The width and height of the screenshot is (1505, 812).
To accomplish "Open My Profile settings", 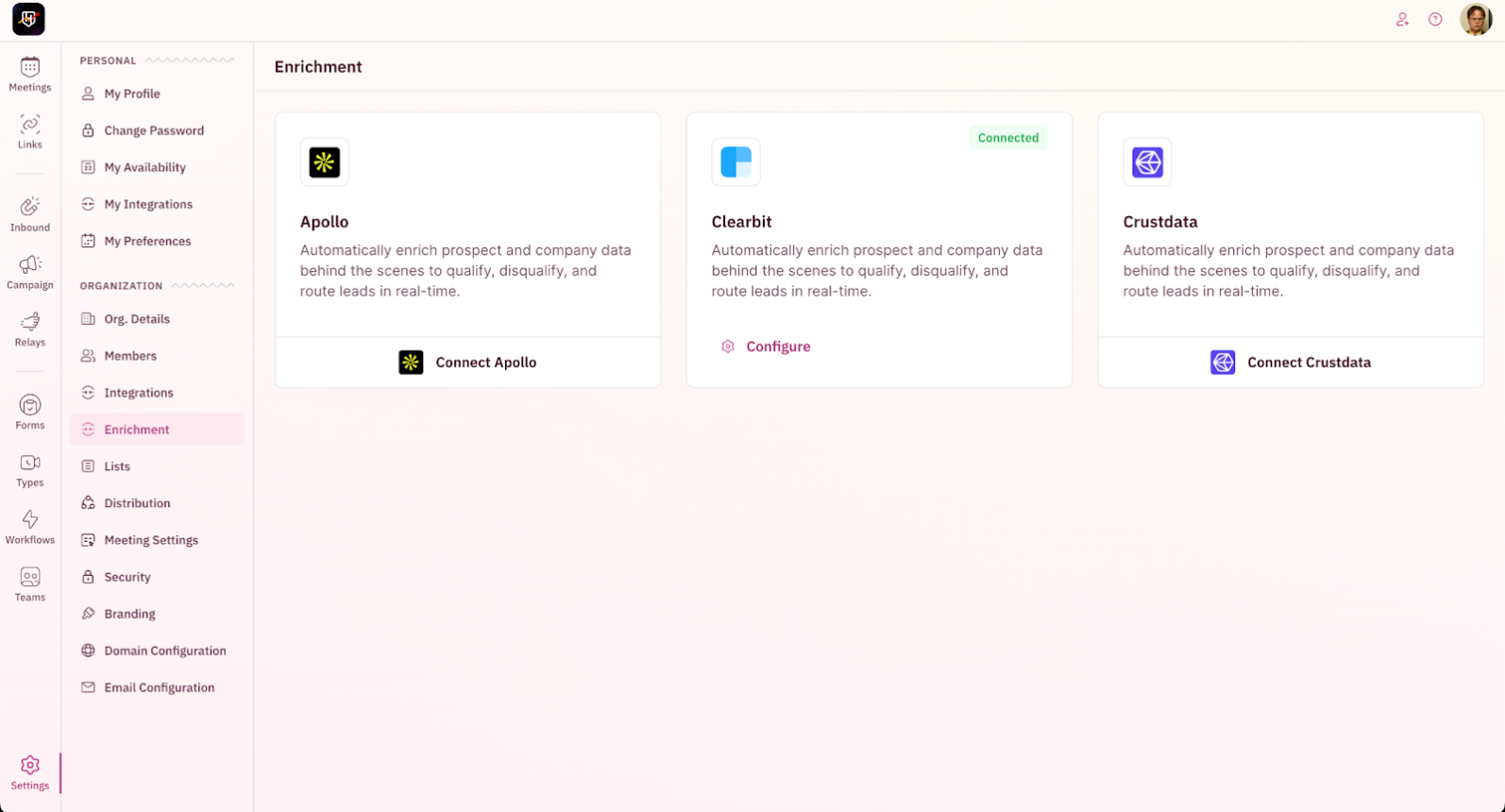I will click(157, 93).
